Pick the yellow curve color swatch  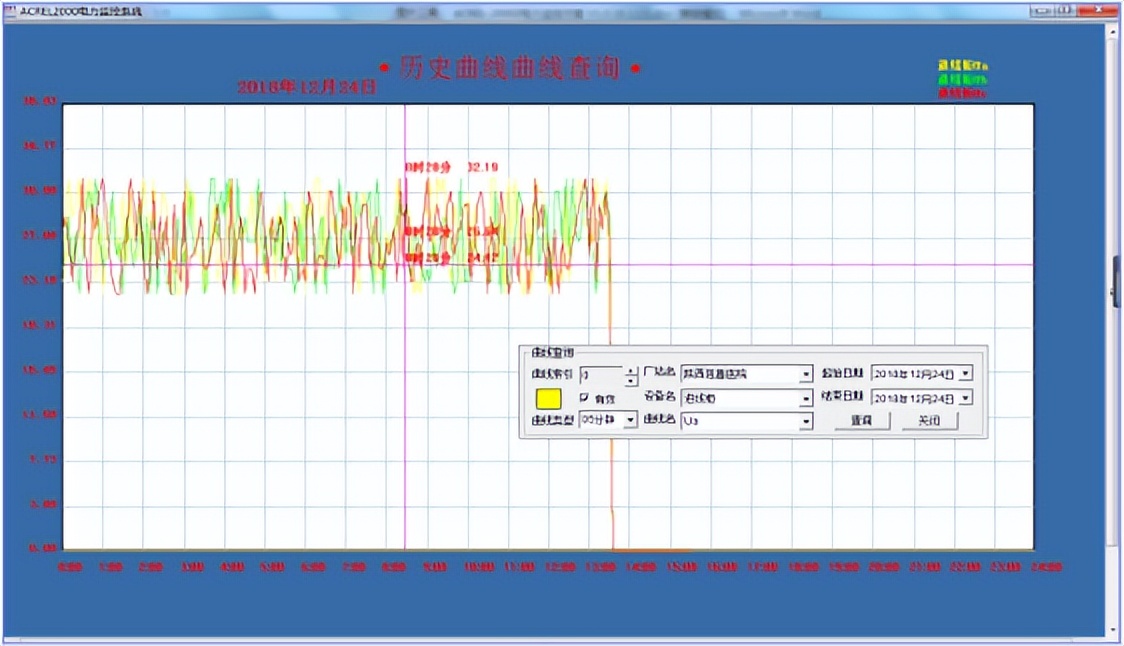coord(547,398)
